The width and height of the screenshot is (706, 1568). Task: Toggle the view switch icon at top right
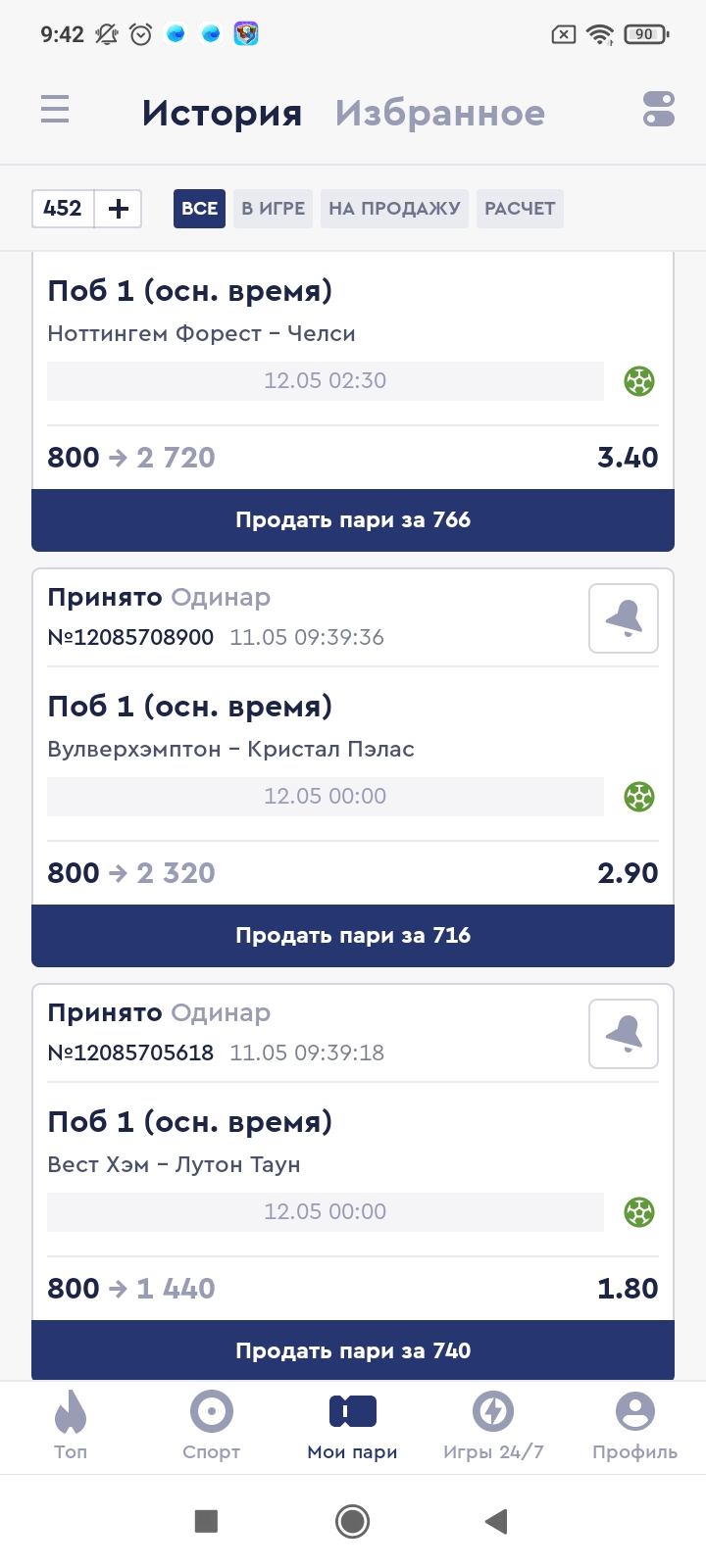[659, 109]
